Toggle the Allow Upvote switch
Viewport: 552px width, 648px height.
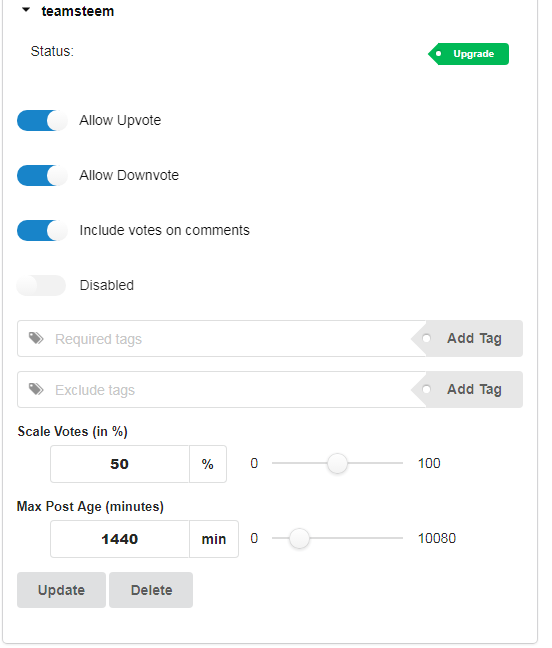(x=42, y=120)
